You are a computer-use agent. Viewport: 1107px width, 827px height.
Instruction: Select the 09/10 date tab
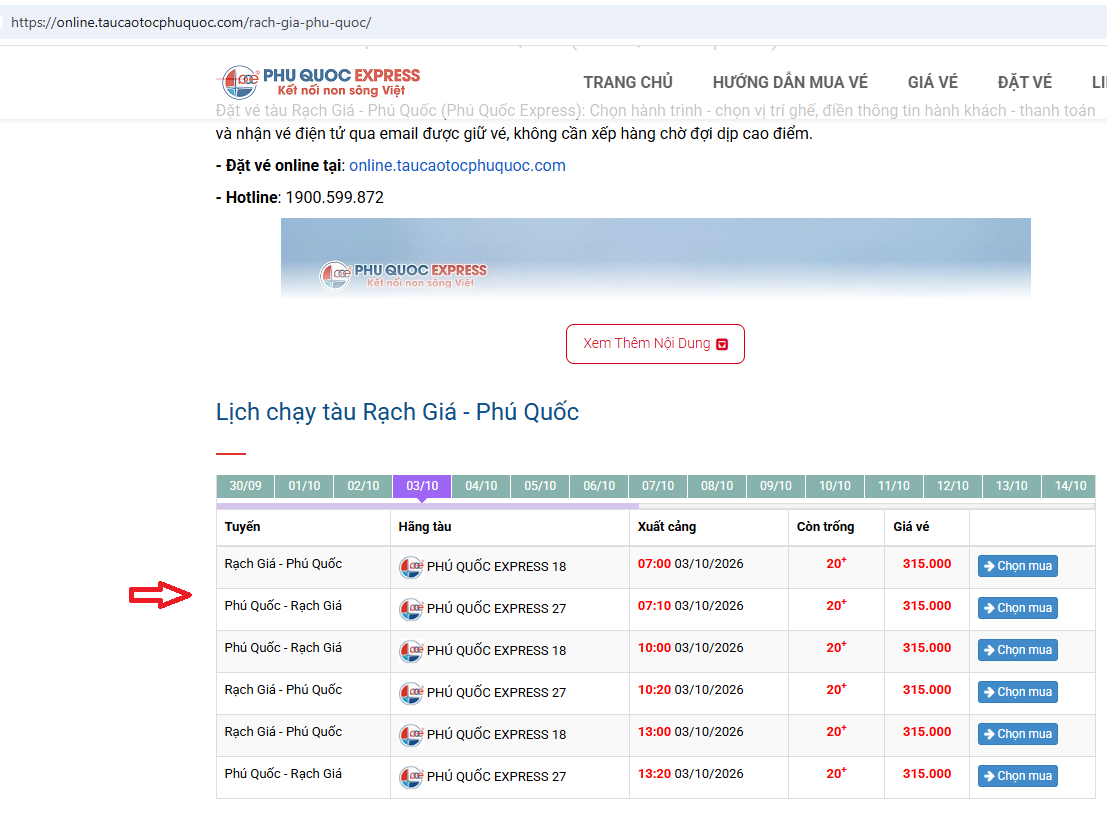[776, 486]
